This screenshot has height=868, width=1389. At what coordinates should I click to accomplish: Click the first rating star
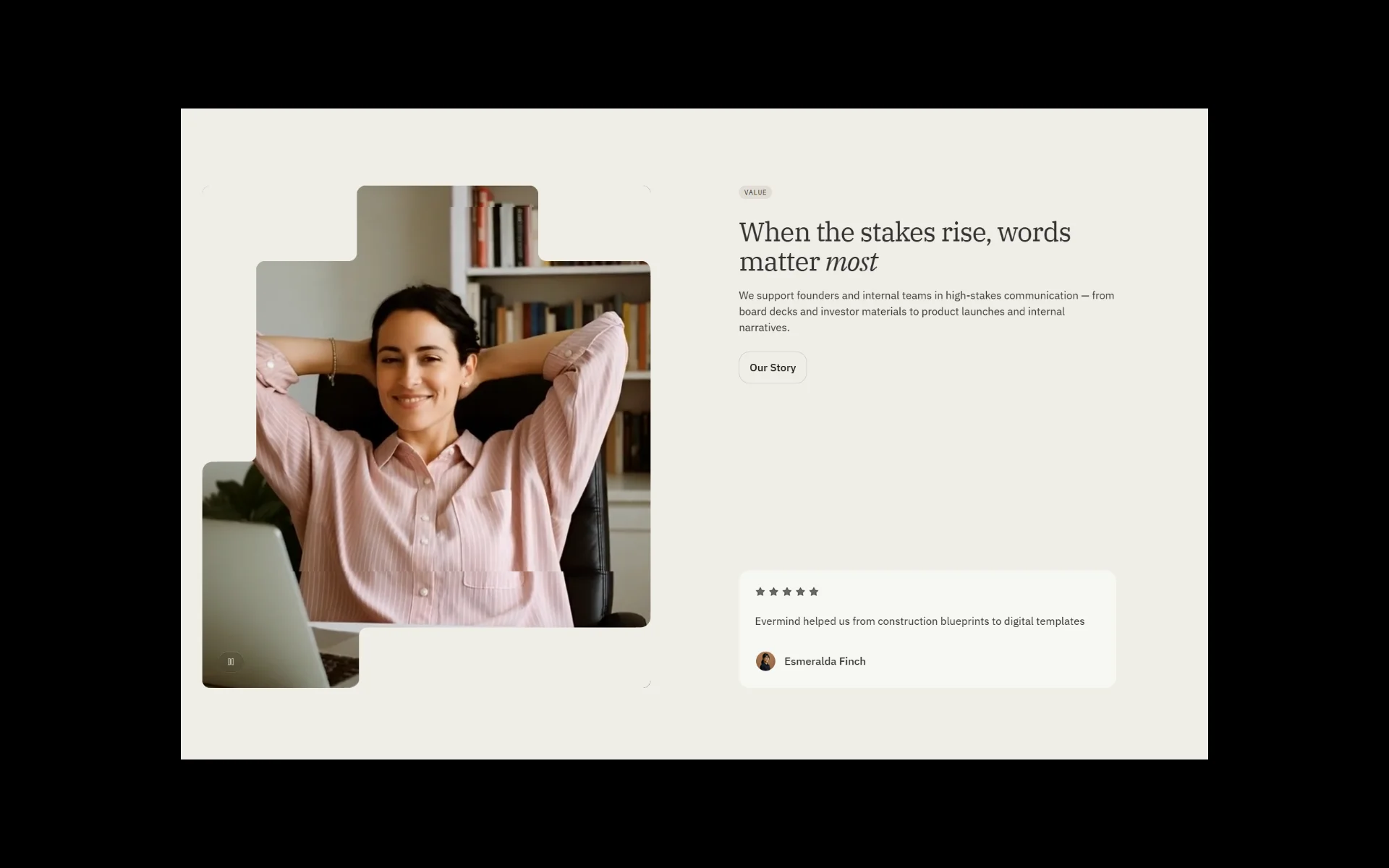[760, 592]
